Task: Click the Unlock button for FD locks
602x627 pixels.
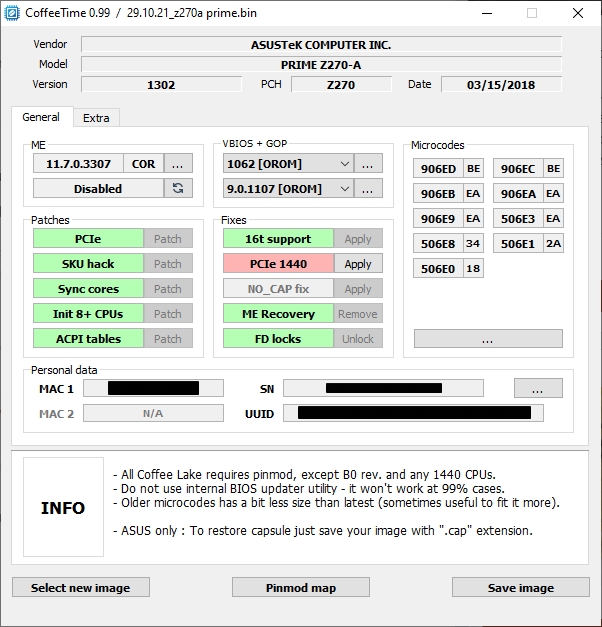Action: click(x=358, y=339)
